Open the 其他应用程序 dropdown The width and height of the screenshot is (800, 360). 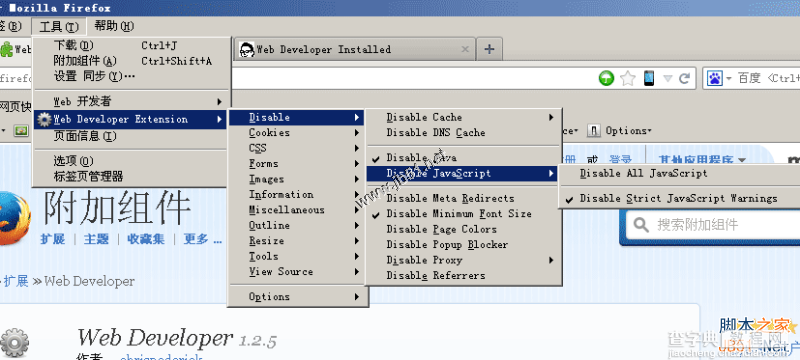[701, 159]
